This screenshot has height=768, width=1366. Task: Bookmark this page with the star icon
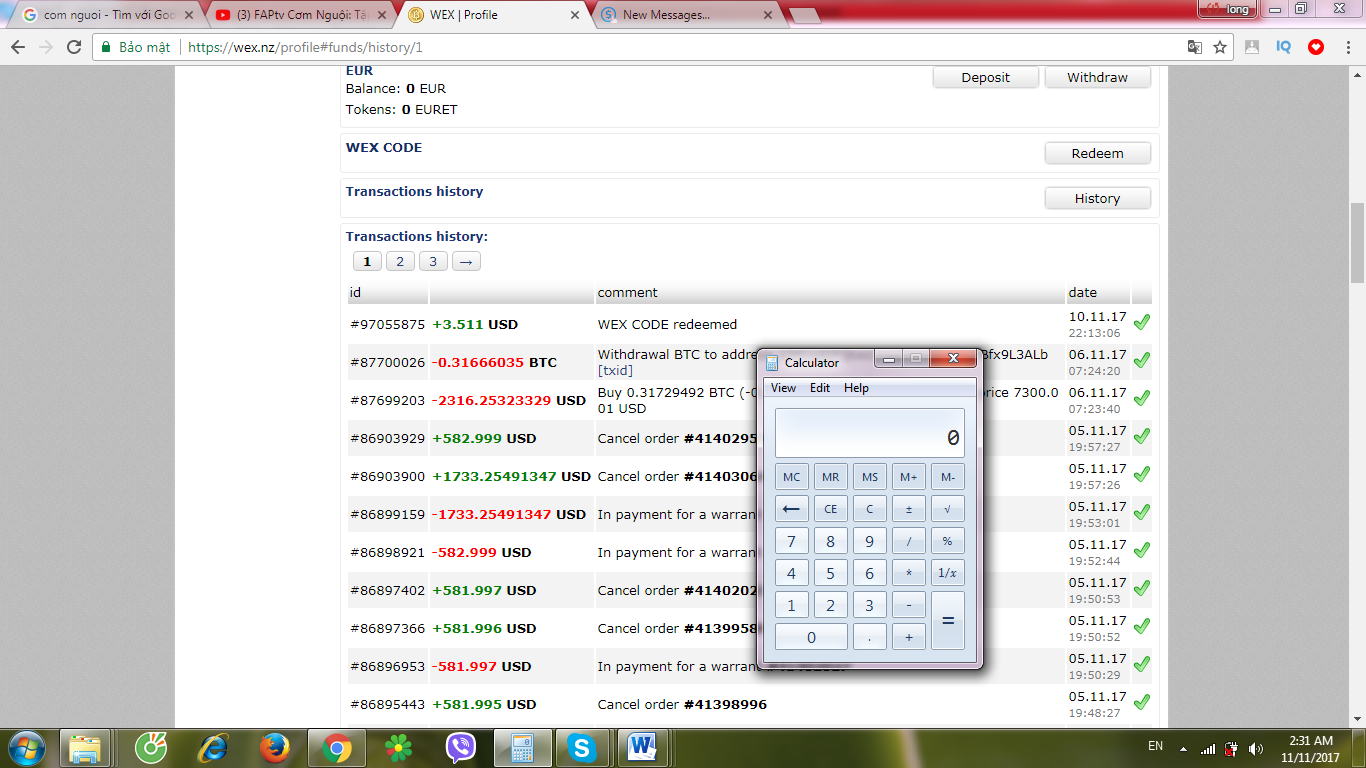click(1220, 47)
